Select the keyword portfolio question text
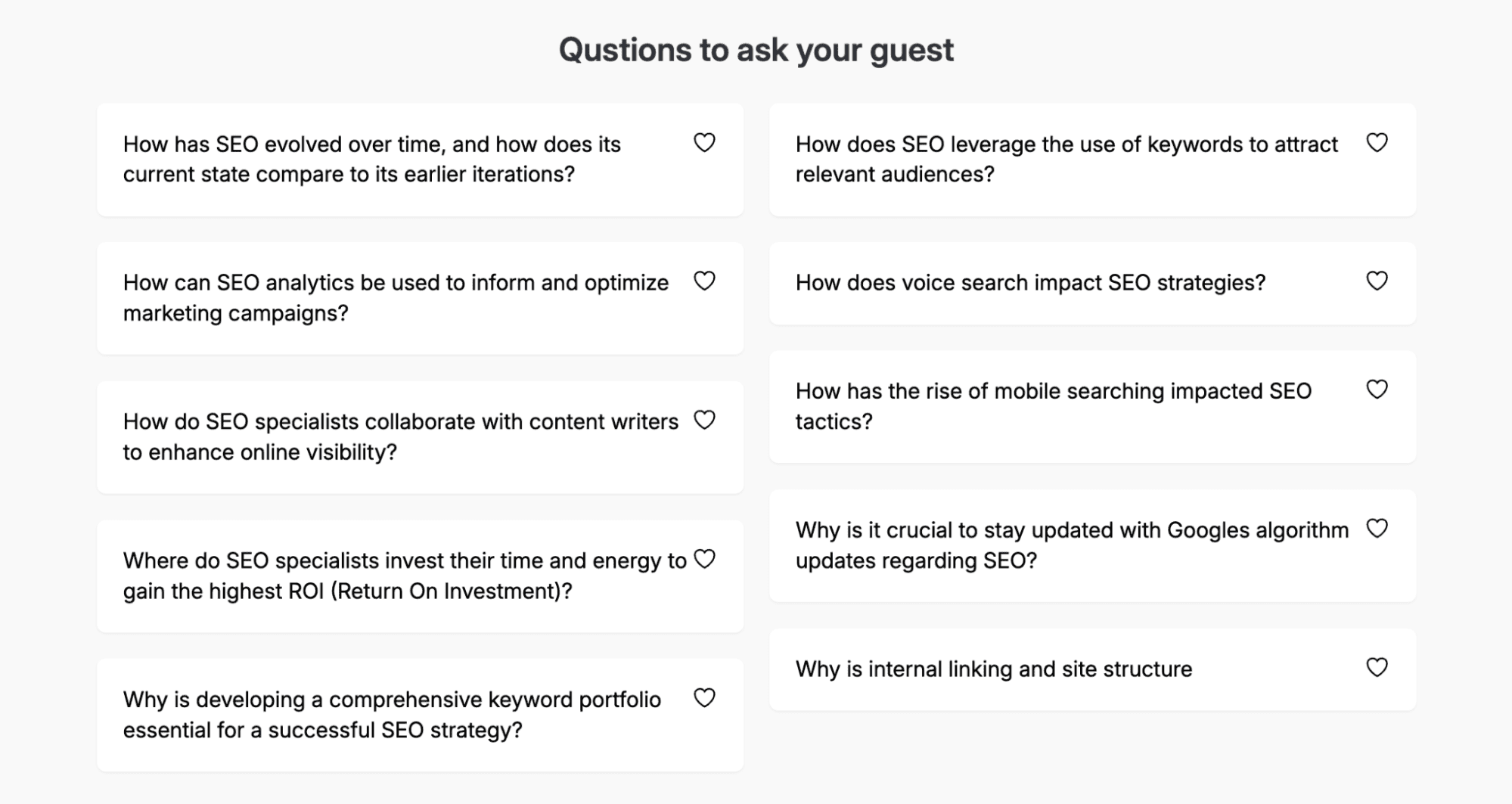The height and width of the screenshot is (804, 1512). 392,715
